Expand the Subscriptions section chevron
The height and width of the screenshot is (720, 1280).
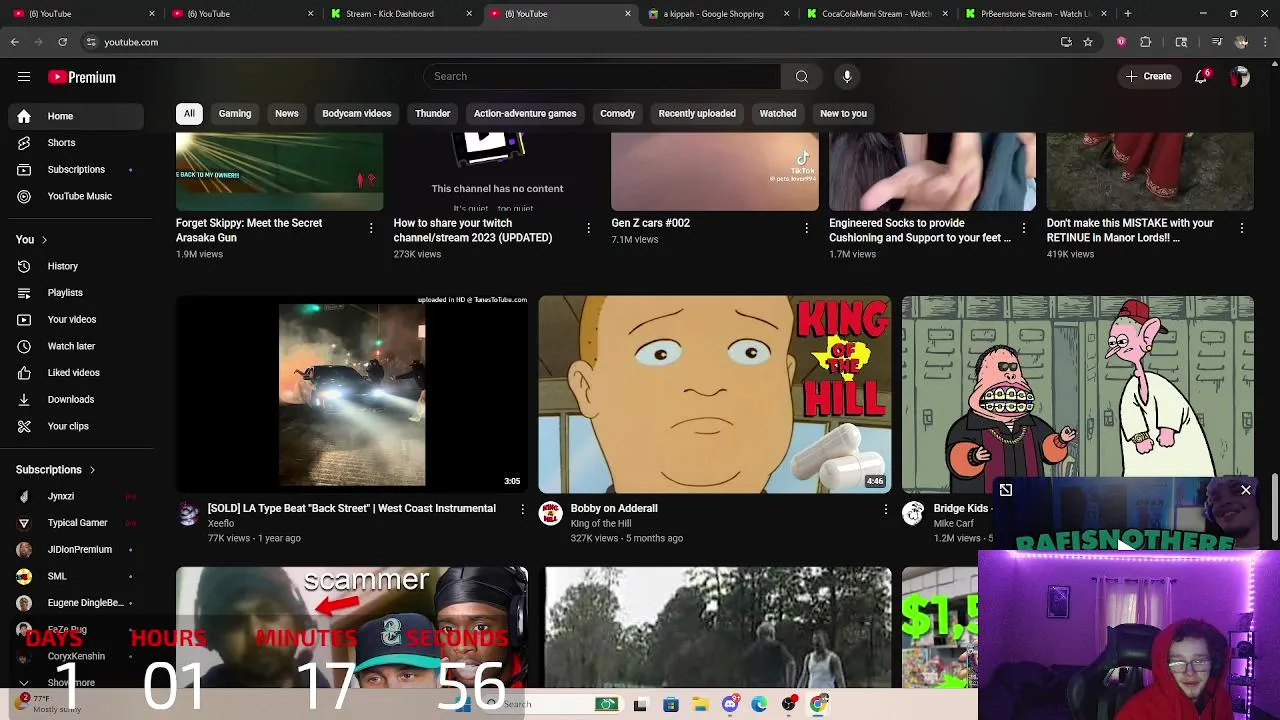(92, 470)
